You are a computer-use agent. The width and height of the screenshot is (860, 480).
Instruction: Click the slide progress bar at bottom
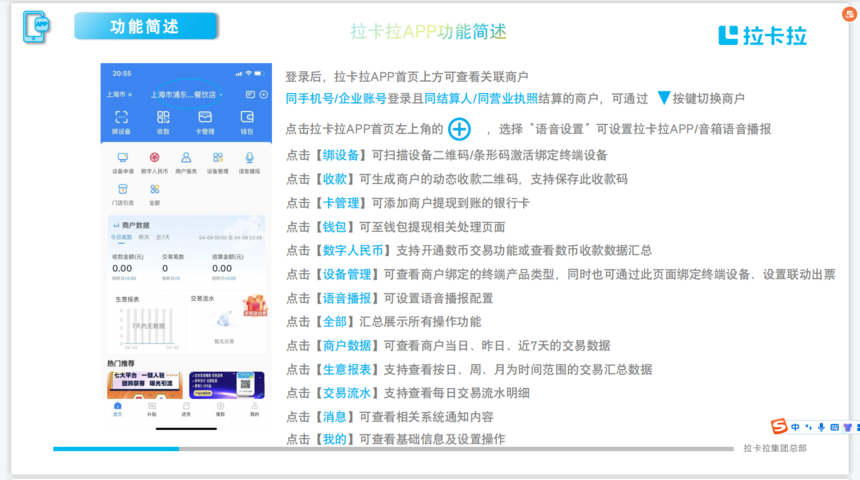click(393, 449)
